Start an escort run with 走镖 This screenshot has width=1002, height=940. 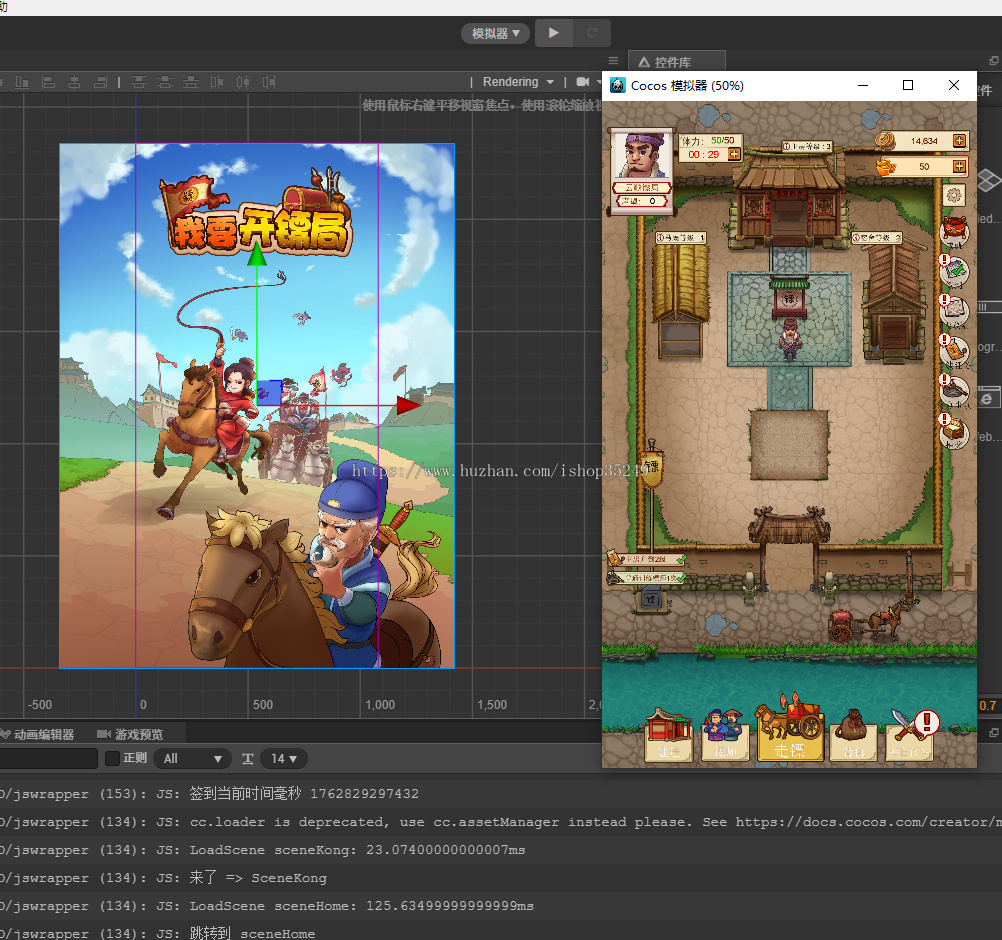[x=789, y=728]
